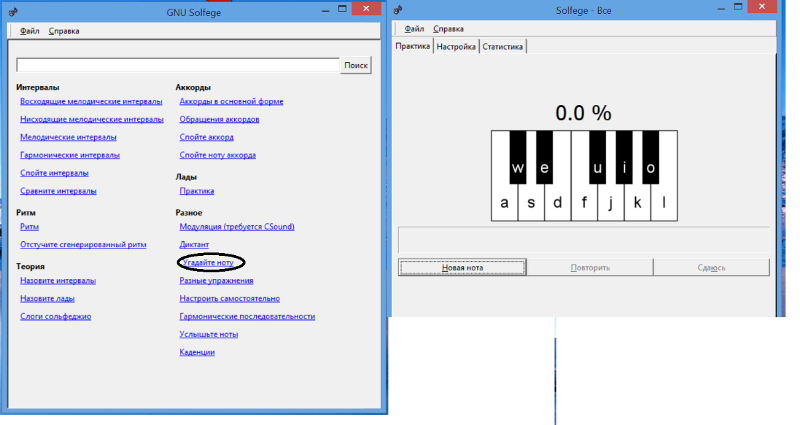Image resolution: width=800 pixels, height=425 pixels.
Task: Click the Поиск button
Action: click(x=356, y=65)
